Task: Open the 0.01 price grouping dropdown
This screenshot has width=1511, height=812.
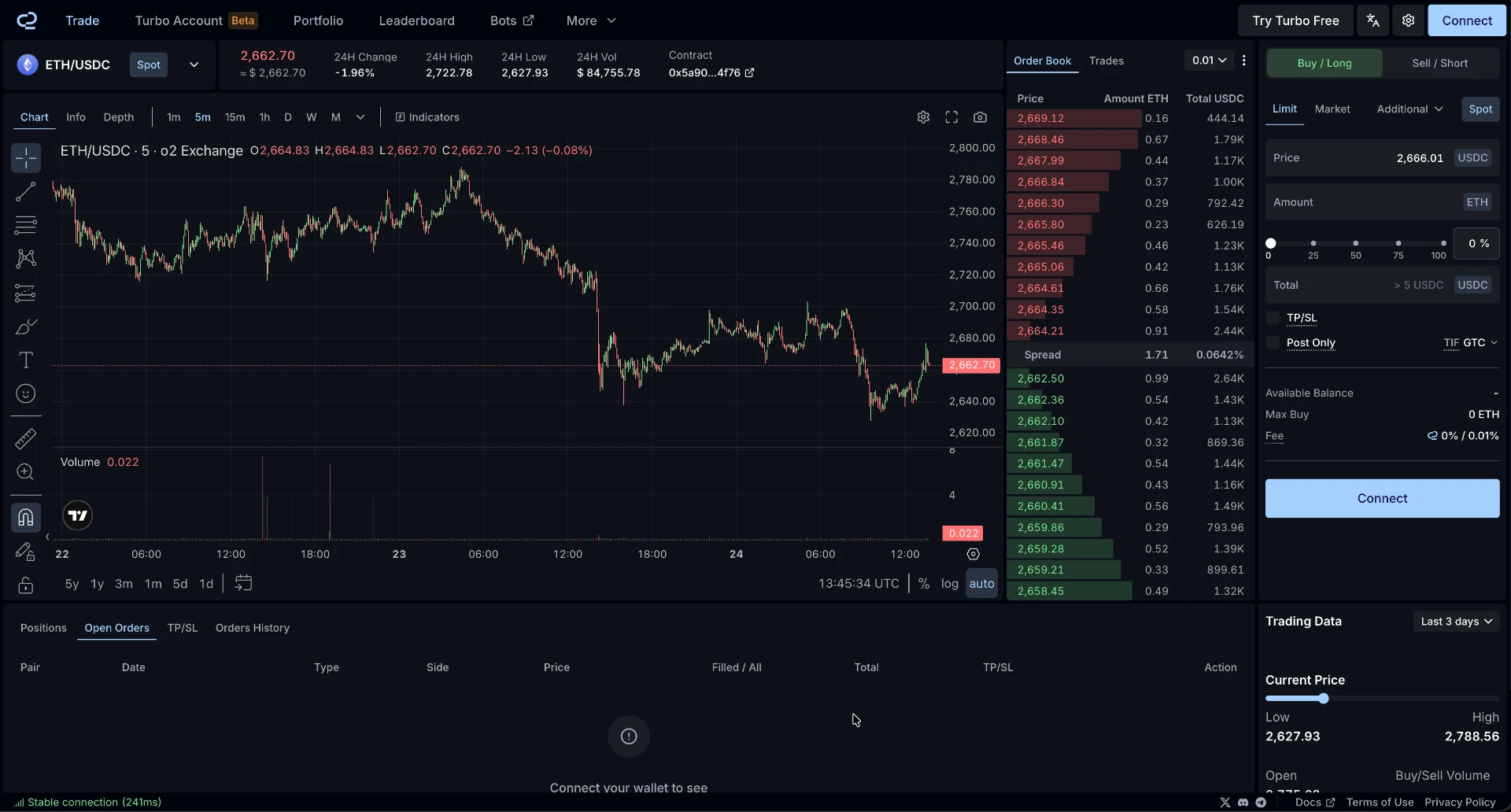Action: tap(1209, 61)
